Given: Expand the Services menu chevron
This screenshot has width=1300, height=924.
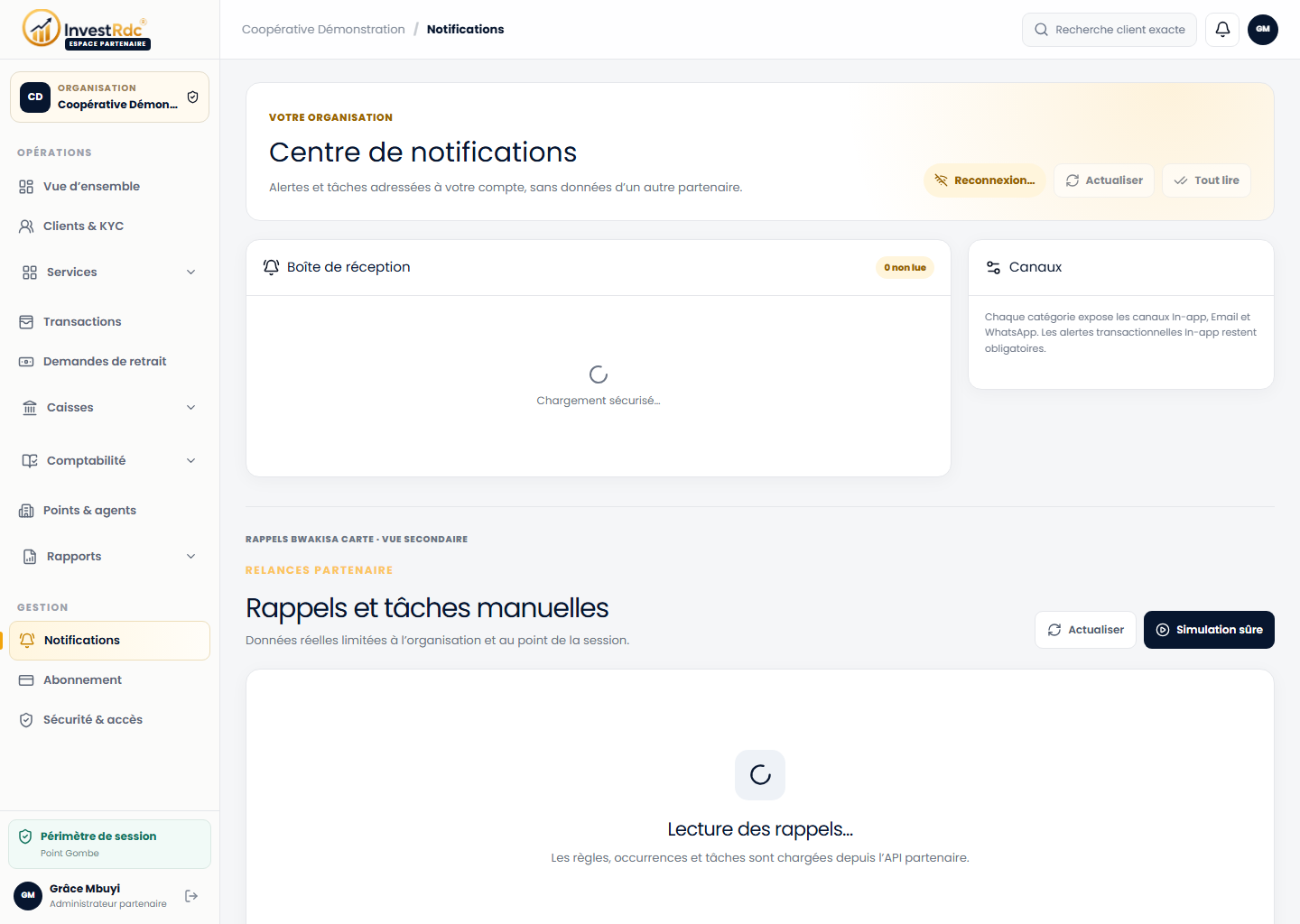Looking at the screenshot, I should [190, 273].
